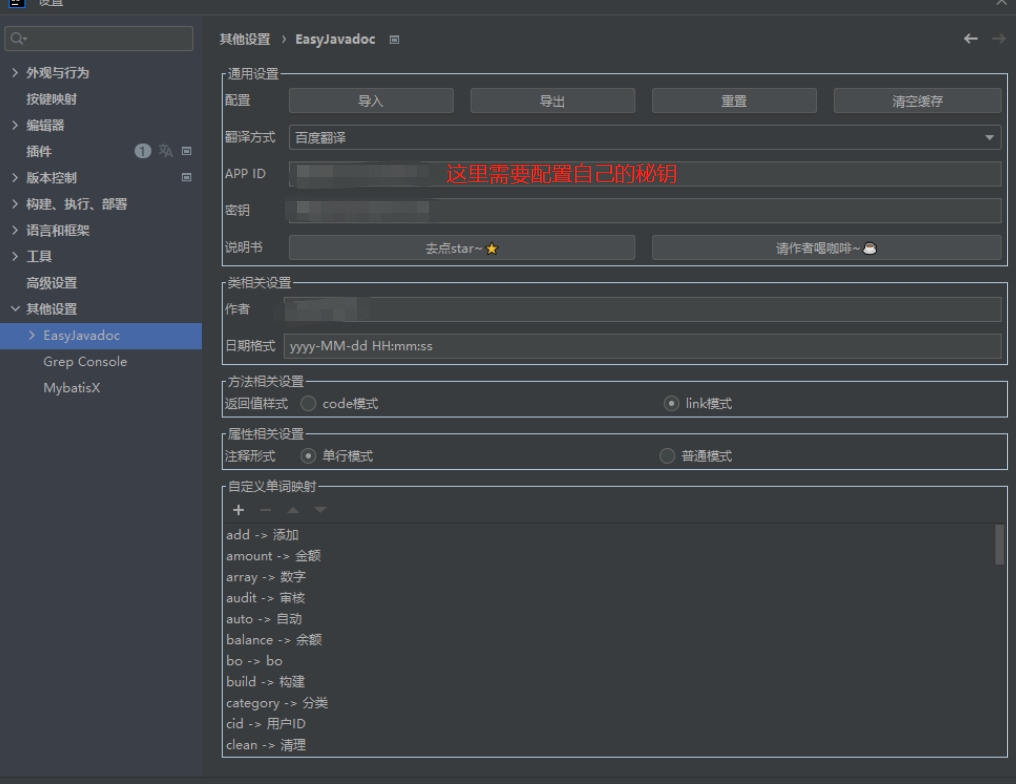
Task: Click the move-up triangle in mapping toolbar
Action: [293, 510]
